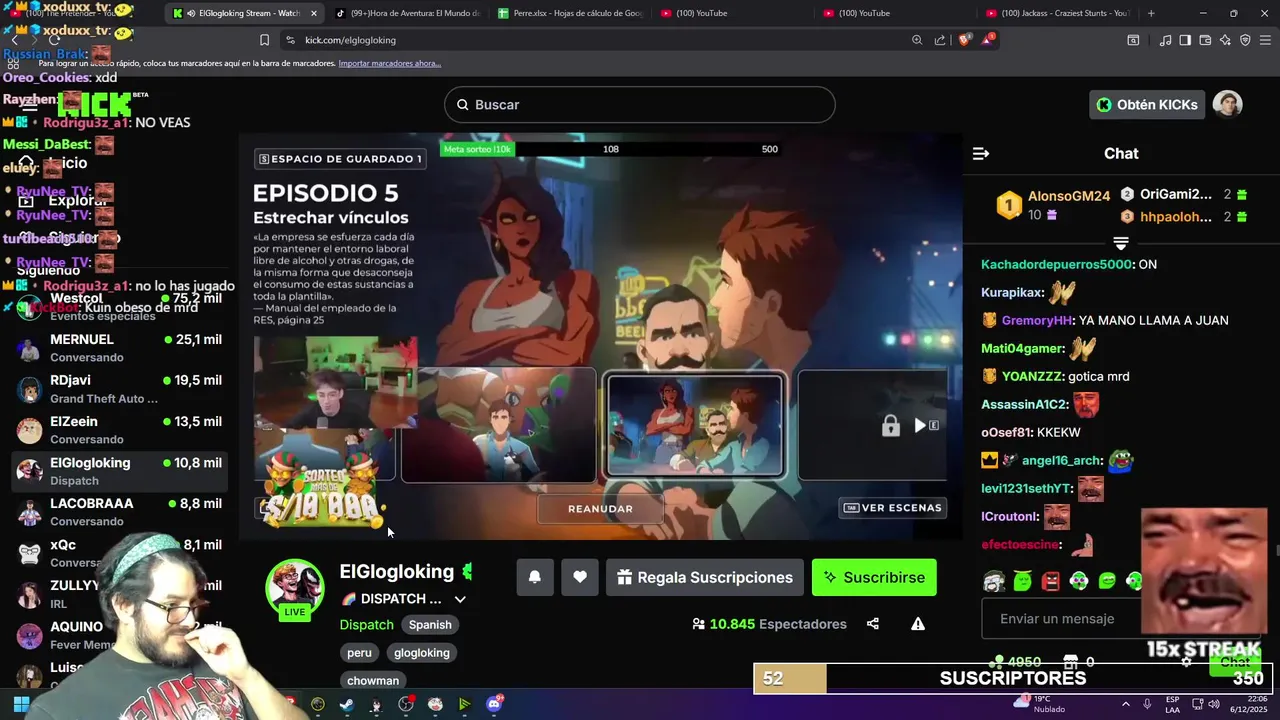
Task: Click the stream video player
Action: coord(600,335)
